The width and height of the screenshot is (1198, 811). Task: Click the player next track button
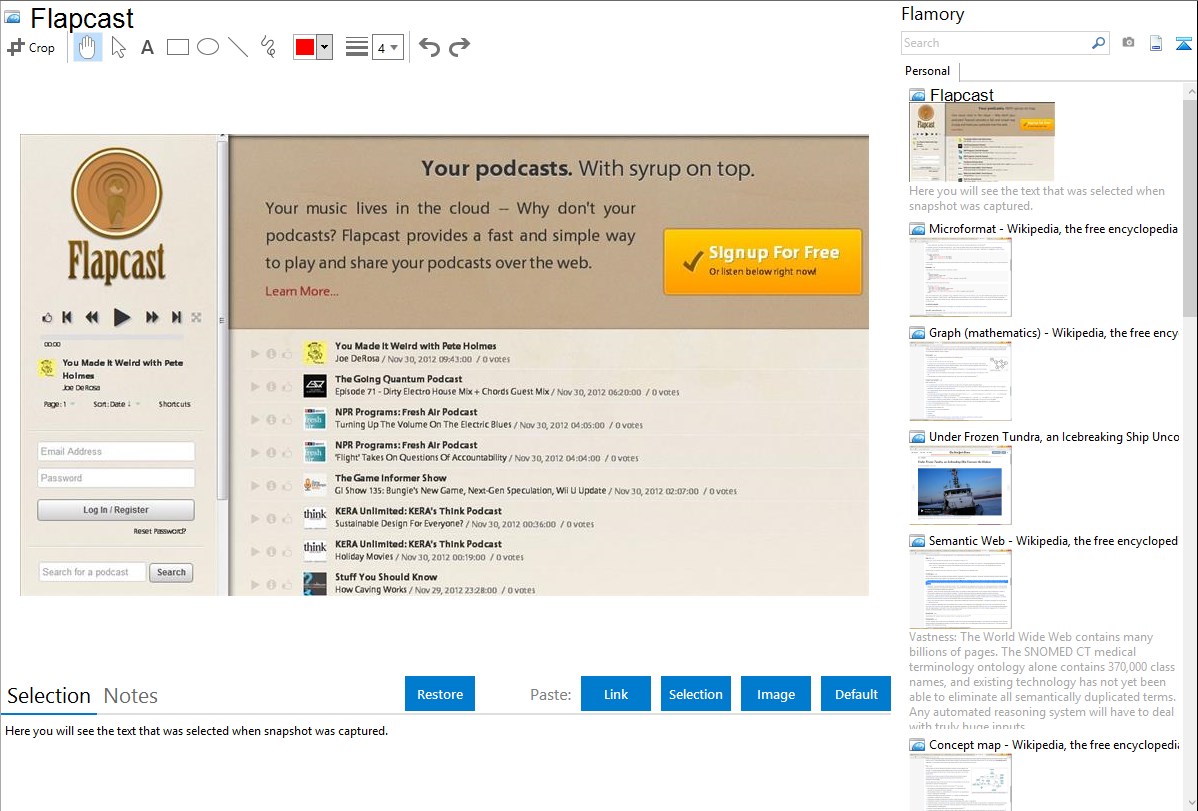[x=176, y=317]
